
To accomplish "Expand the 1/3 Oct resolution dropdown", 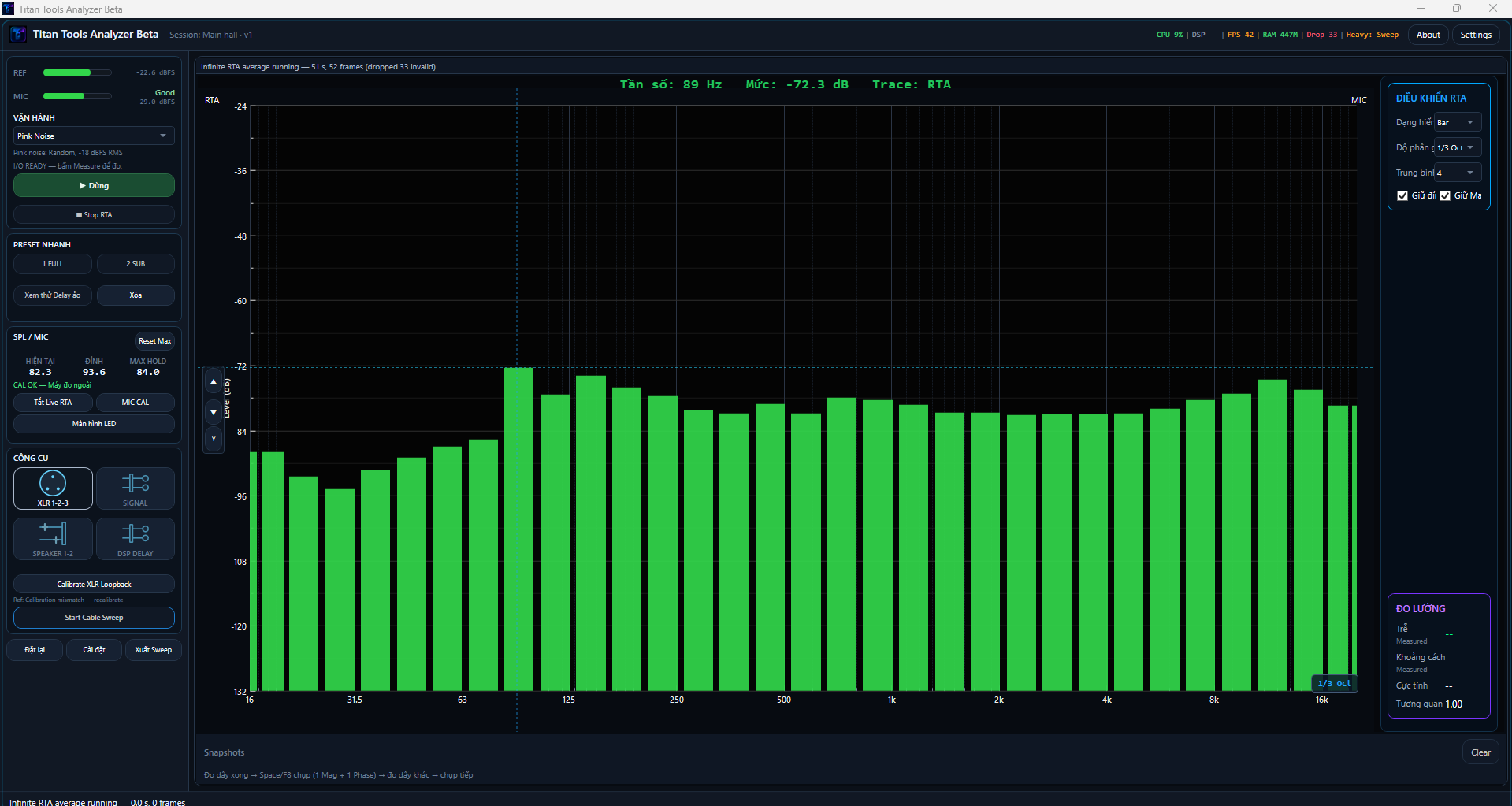I will pos(1458,147).
